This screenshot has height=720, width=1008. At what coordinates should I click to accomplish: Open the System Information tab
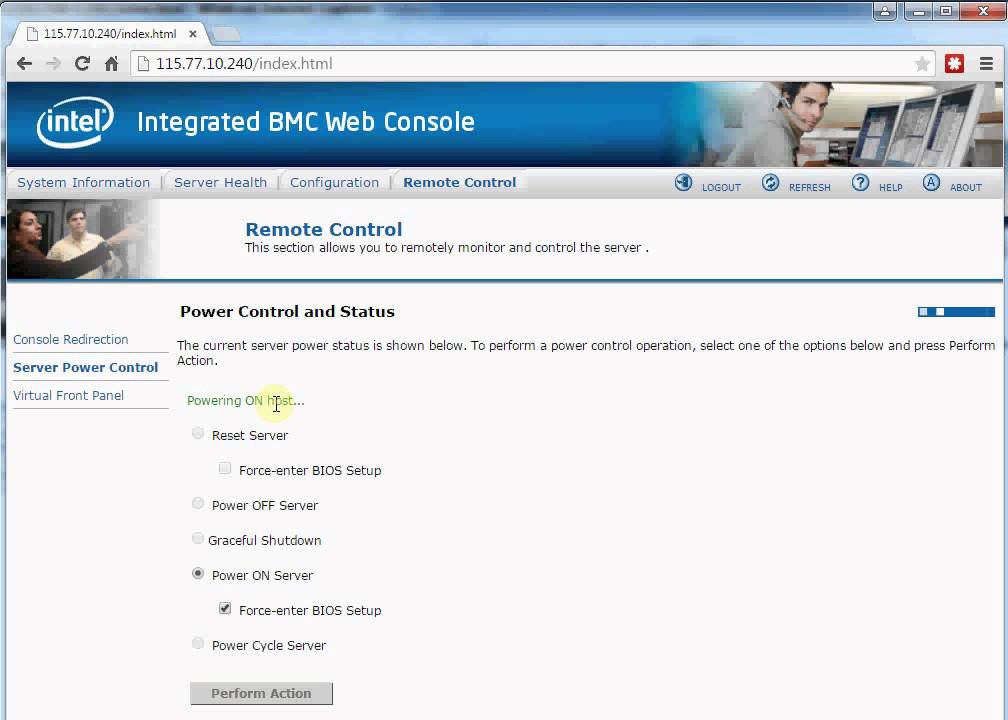tap(84, 183)
